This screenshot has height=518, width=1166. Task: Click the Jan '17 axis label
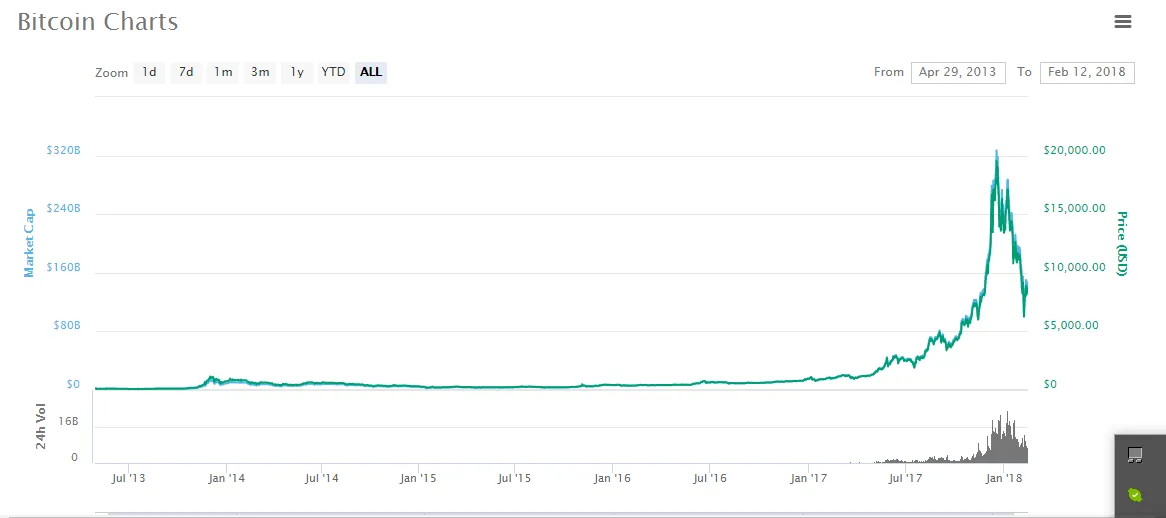(x=809, y=478)
